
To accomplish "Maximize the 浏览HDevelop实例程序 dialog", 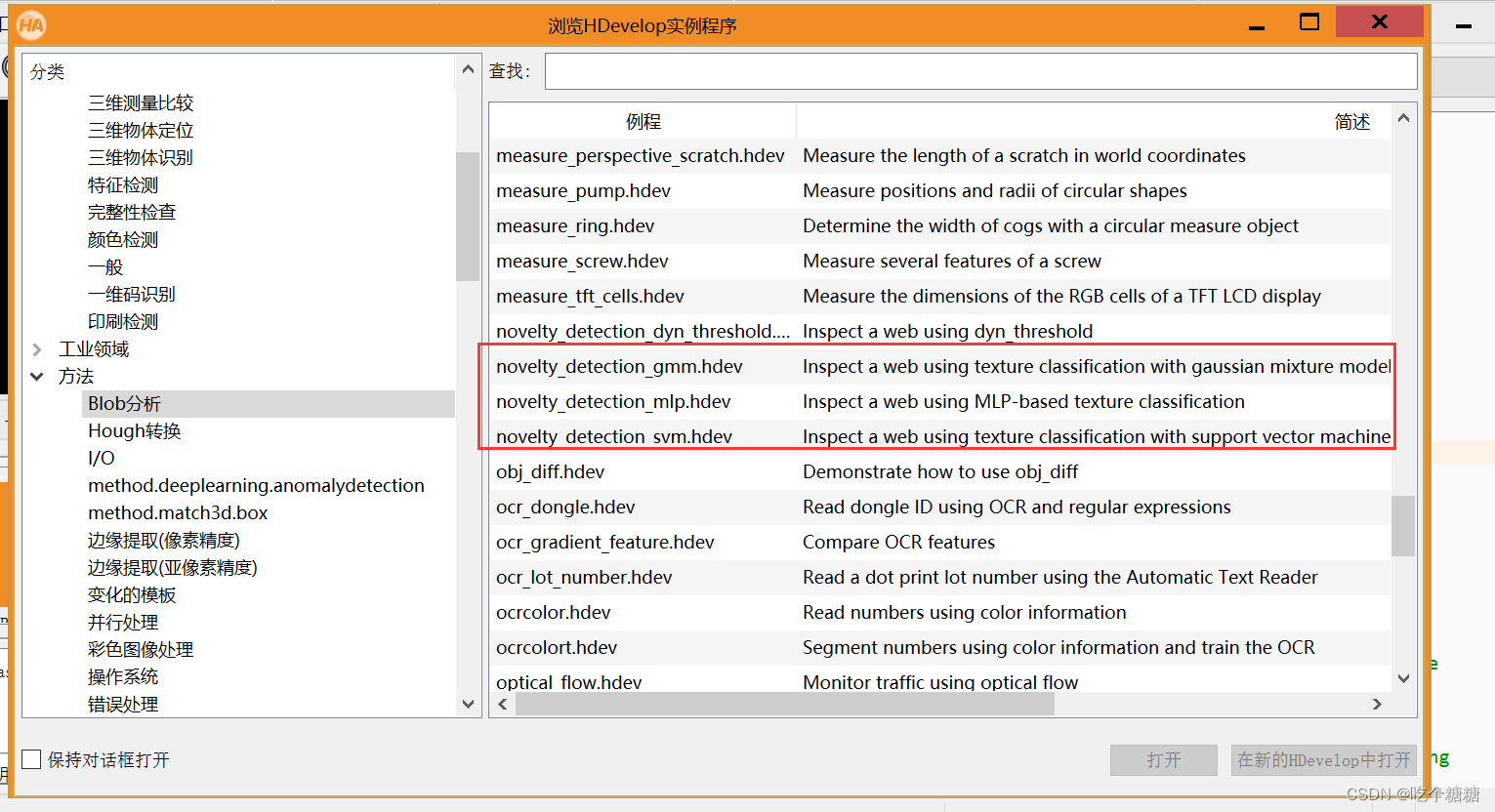I will pos(1309,22).
